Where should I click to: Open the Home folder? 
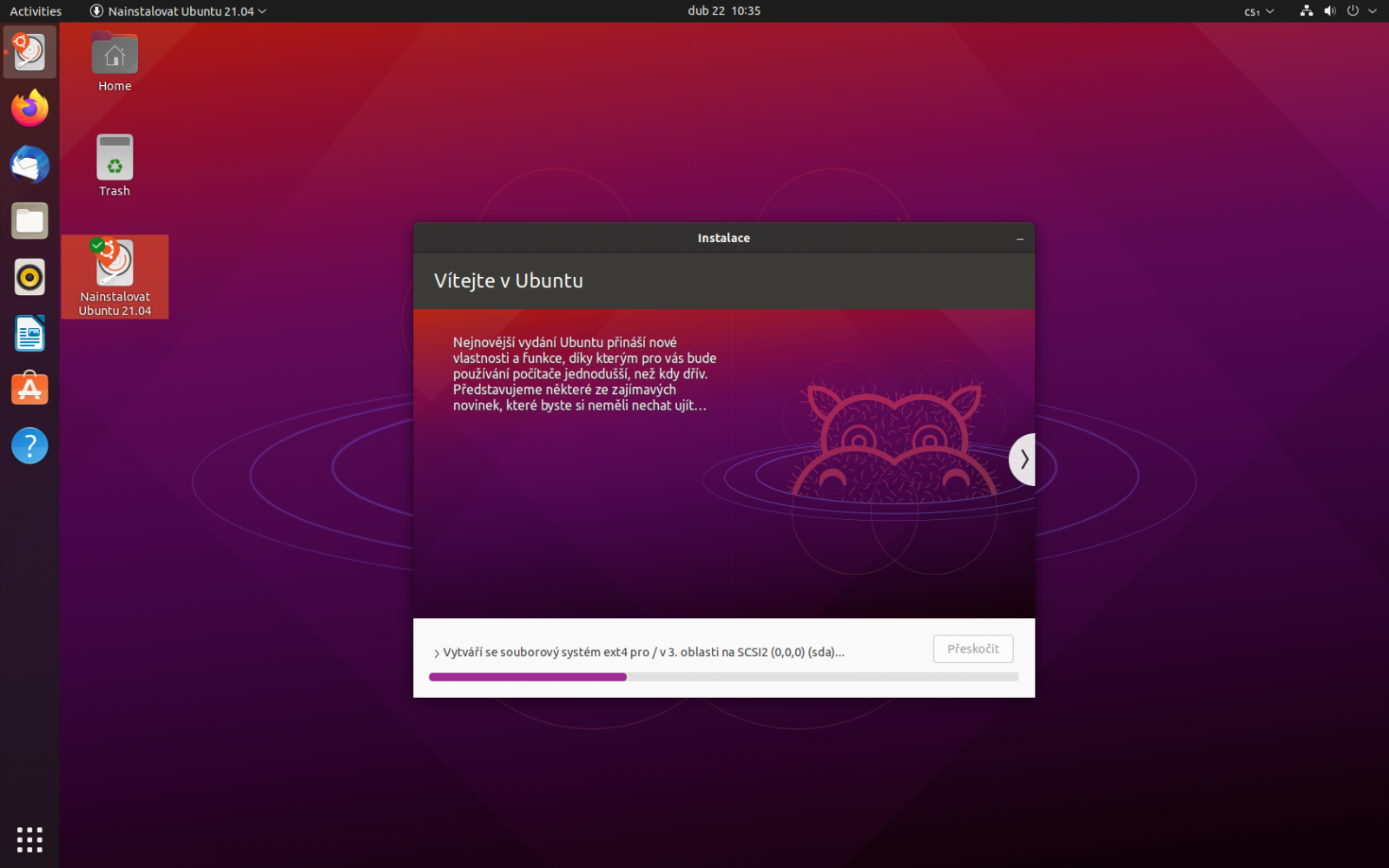pos(114,59)
